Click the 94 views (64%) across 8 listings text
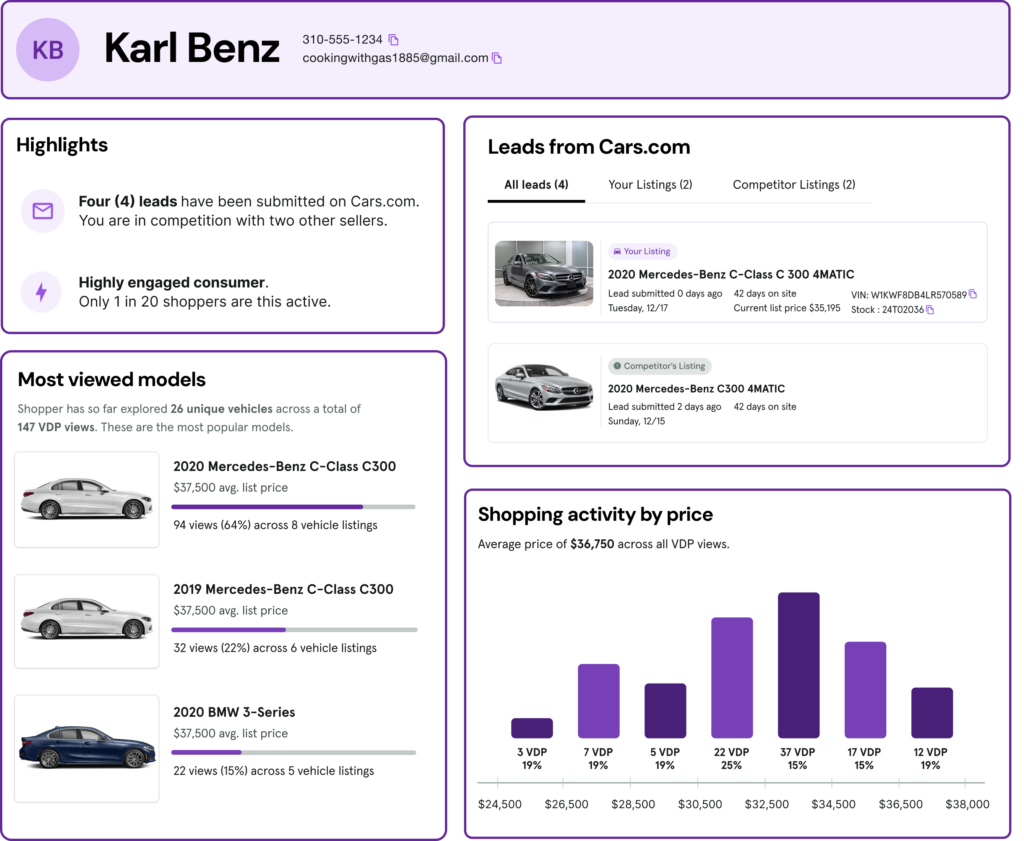The height and width of the screenshot is (841, 1024). tap(275, 525)
